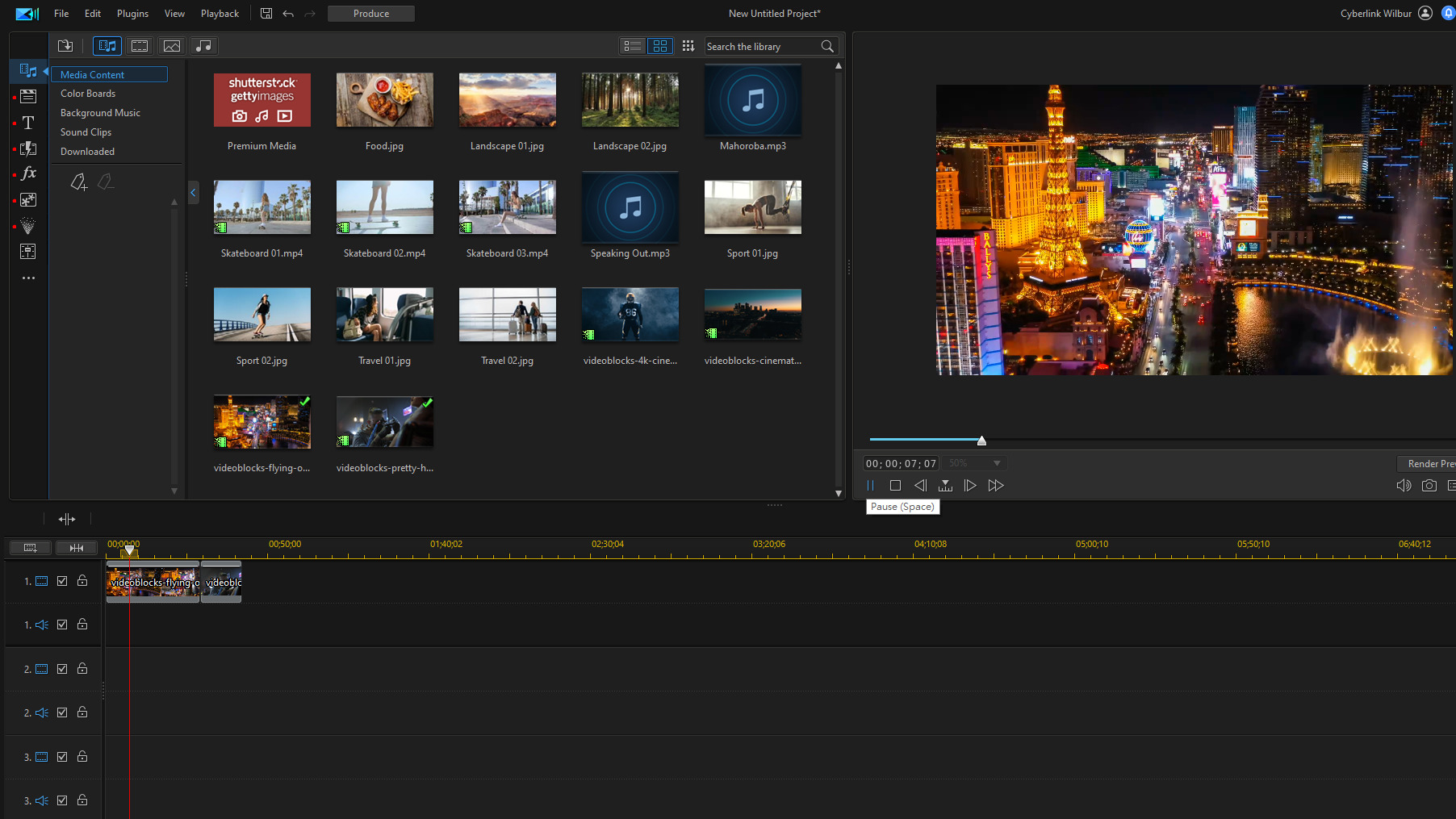Open the Plugins menu

click(132, 13)
